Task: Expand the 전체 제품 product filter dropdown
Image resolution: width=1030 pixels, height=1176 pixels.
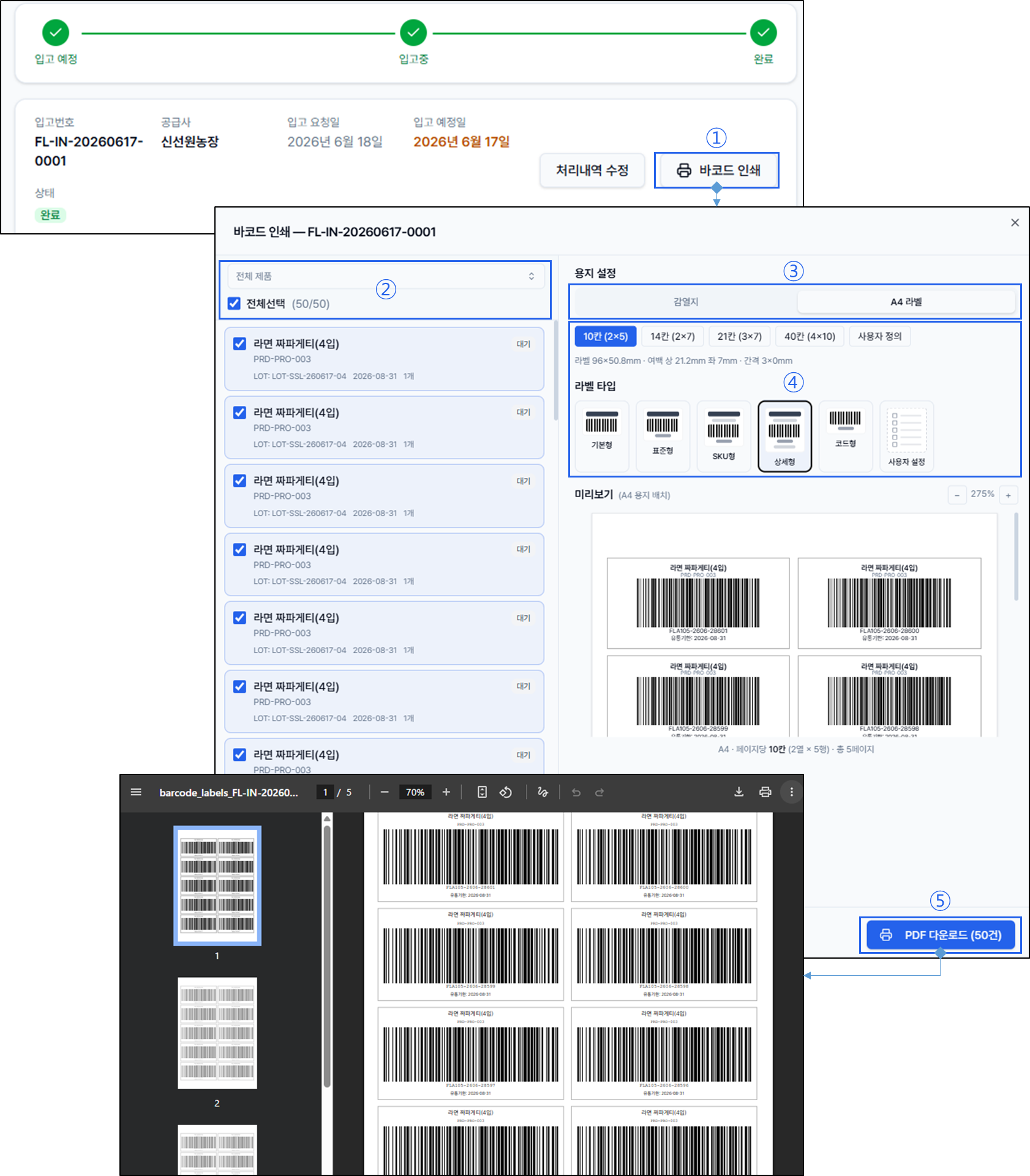Action: (386, 276)
